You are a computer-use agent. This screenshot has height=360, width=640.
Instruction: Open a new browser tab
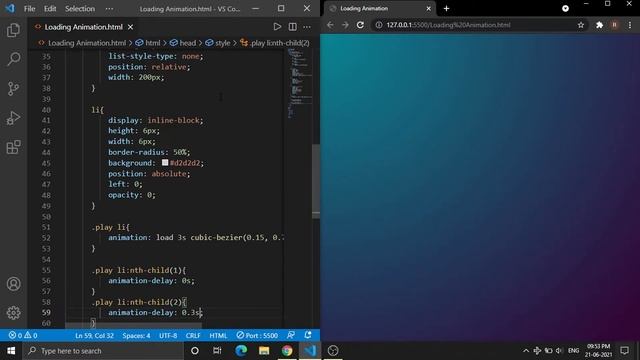coord(446,9)
